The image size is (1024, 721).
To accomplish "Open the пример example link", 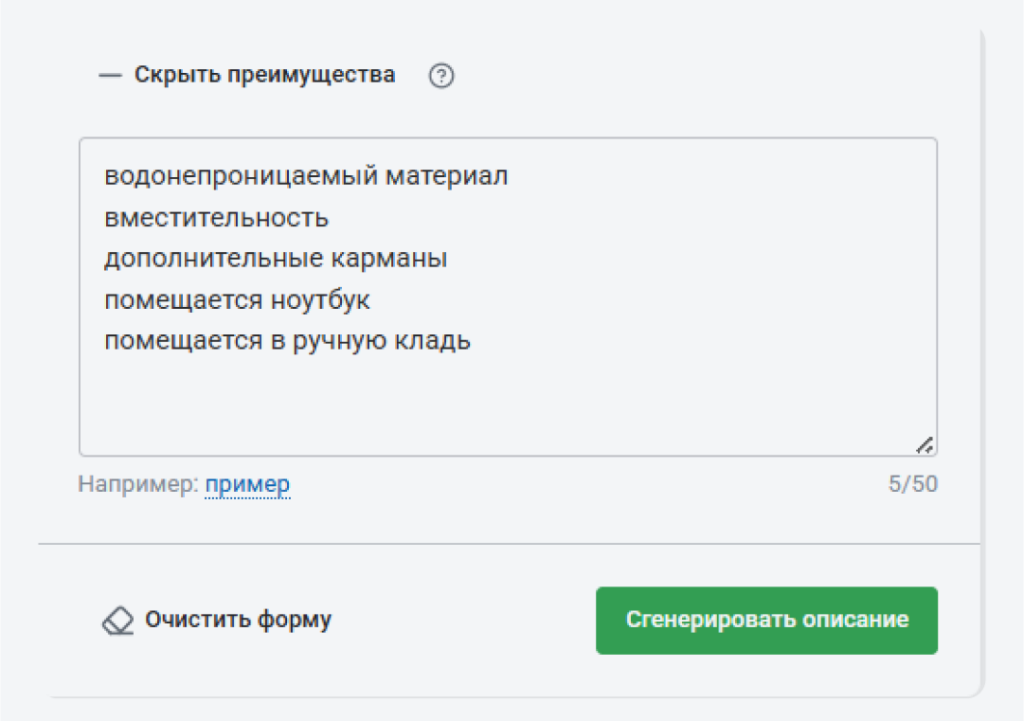I will click(247, 483).
